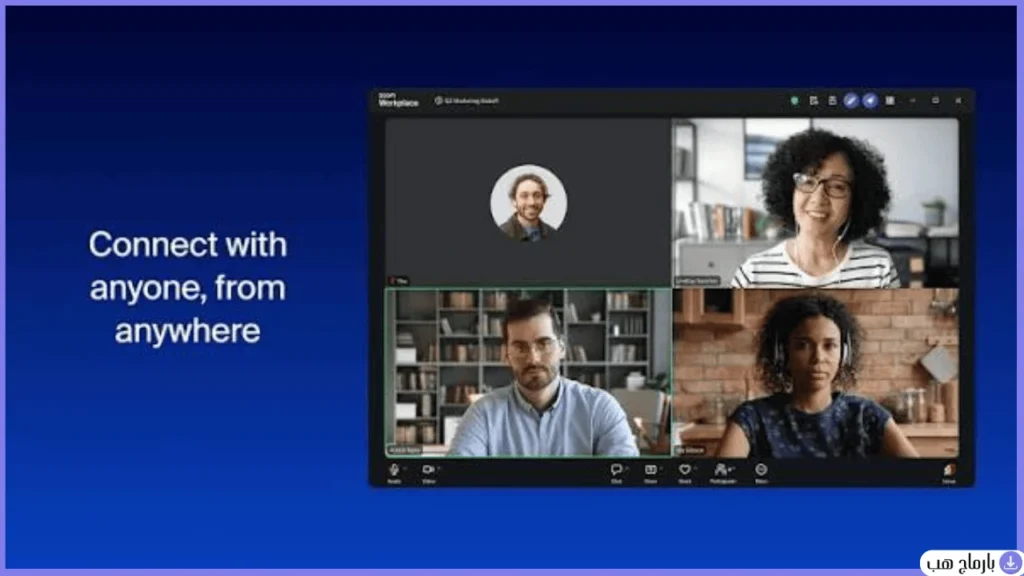Select the video tile of woman wearing headphones
1024x576 pixels.
pyautogui.click(x=816, y=372)
